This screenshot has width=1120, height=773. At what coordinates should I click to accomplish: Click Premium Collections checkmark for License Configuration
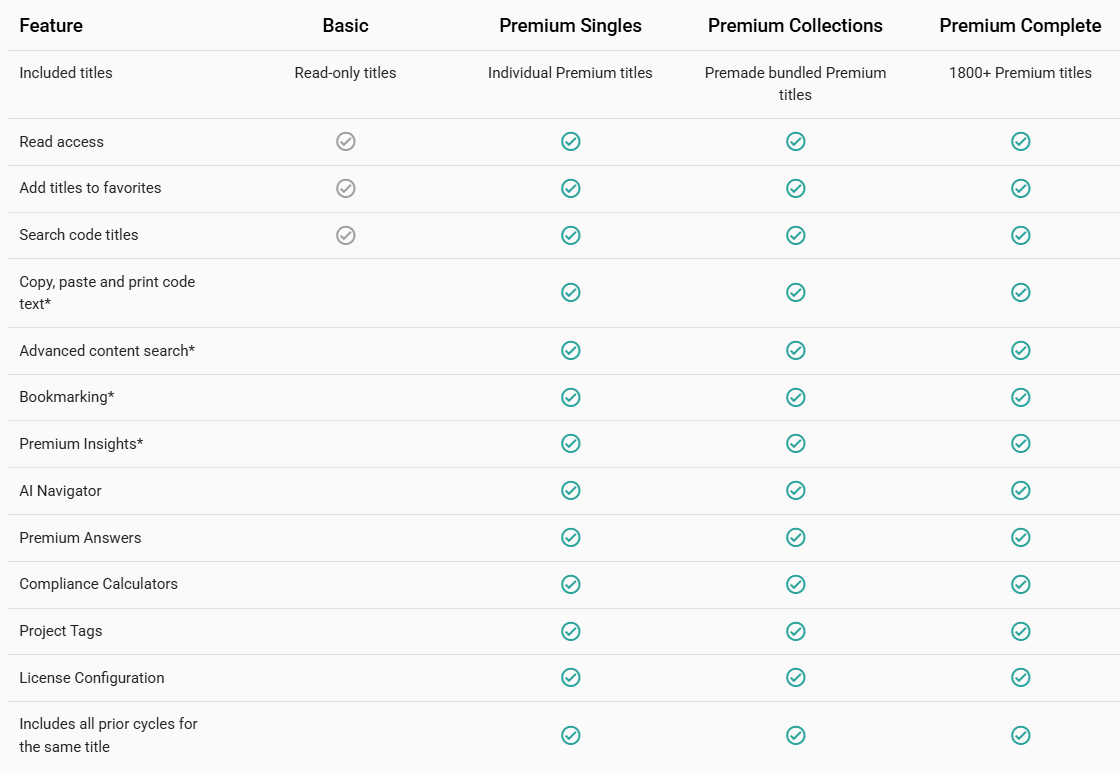click(x=796, y=677)
